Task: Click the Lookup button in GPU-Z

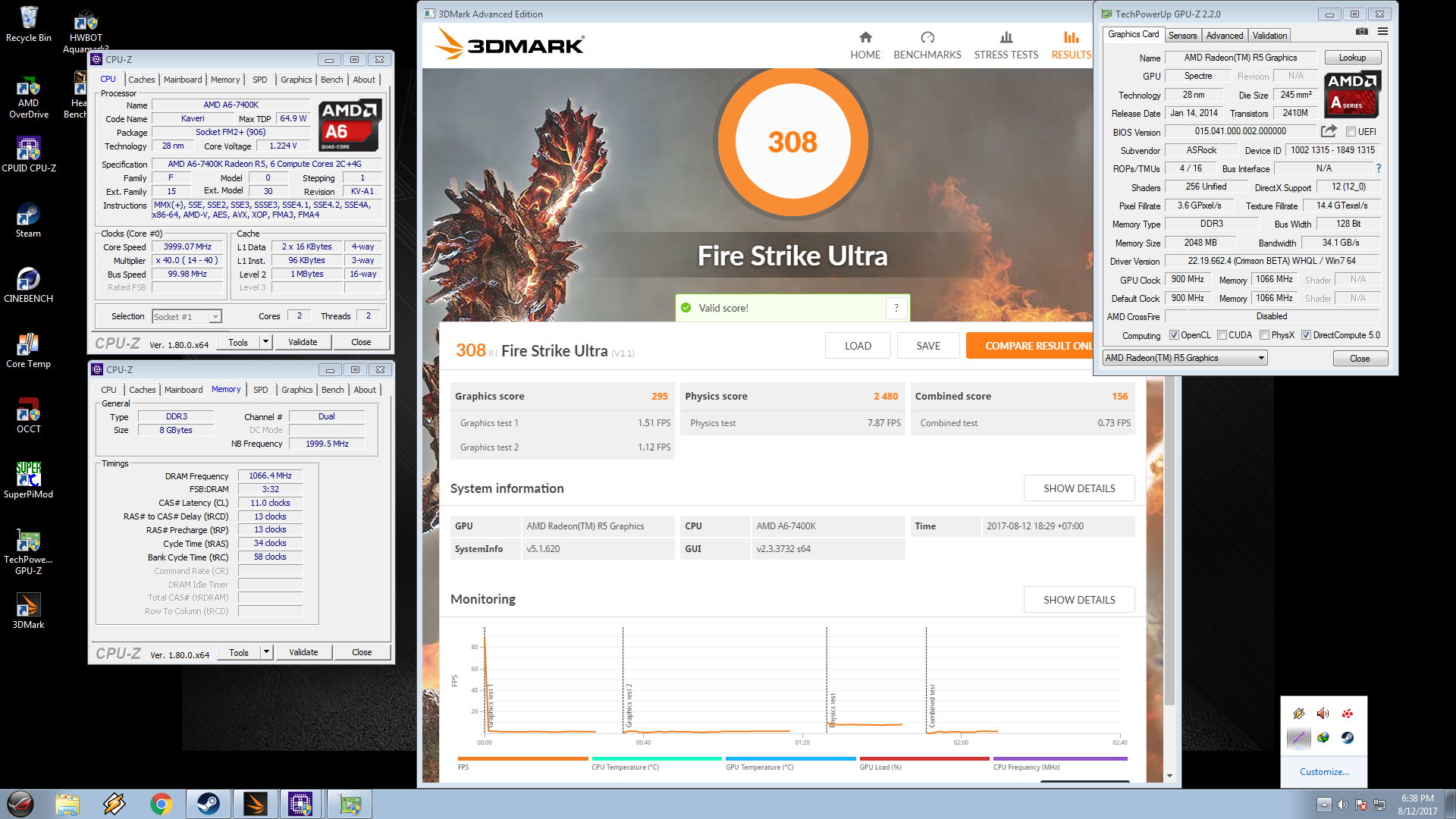Action: pos(1352,58)
